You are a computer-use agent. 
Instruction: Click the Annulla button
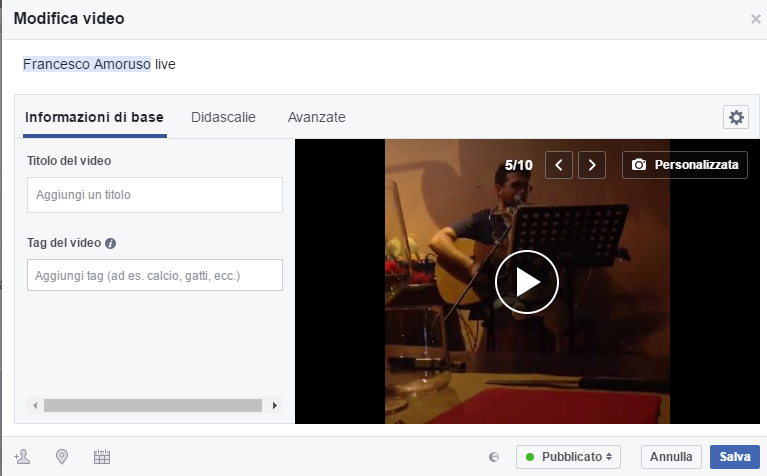(x=671, y=457)
